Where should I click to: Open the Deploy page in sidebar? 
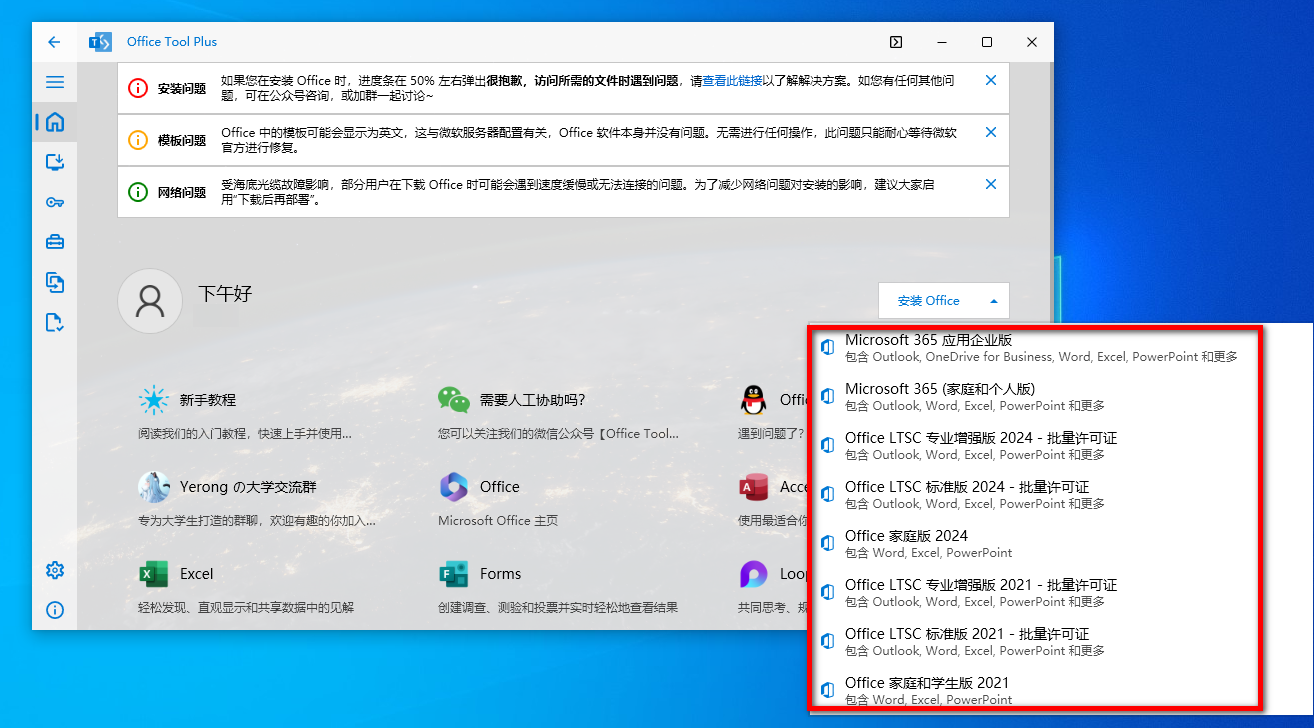click(55, 162)
